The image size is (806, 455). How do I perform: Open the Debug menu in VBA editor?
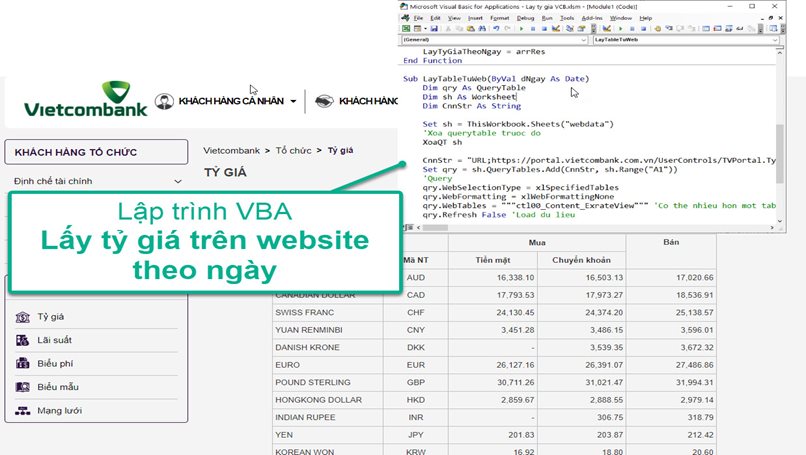(525, 18)
